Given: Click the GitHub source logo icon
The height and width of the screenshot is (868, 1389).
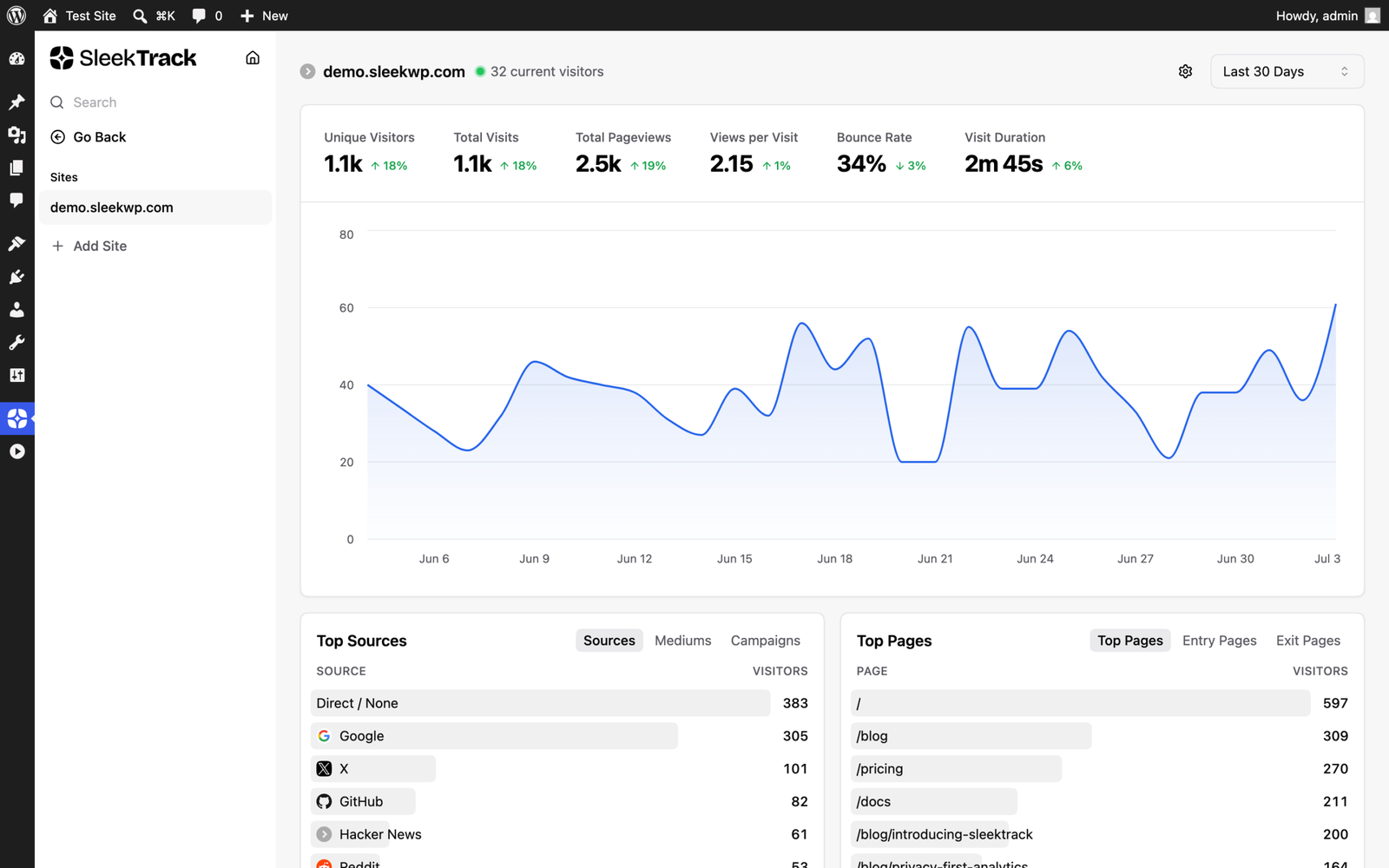Looking at the screenshot, I should (324, 802).
